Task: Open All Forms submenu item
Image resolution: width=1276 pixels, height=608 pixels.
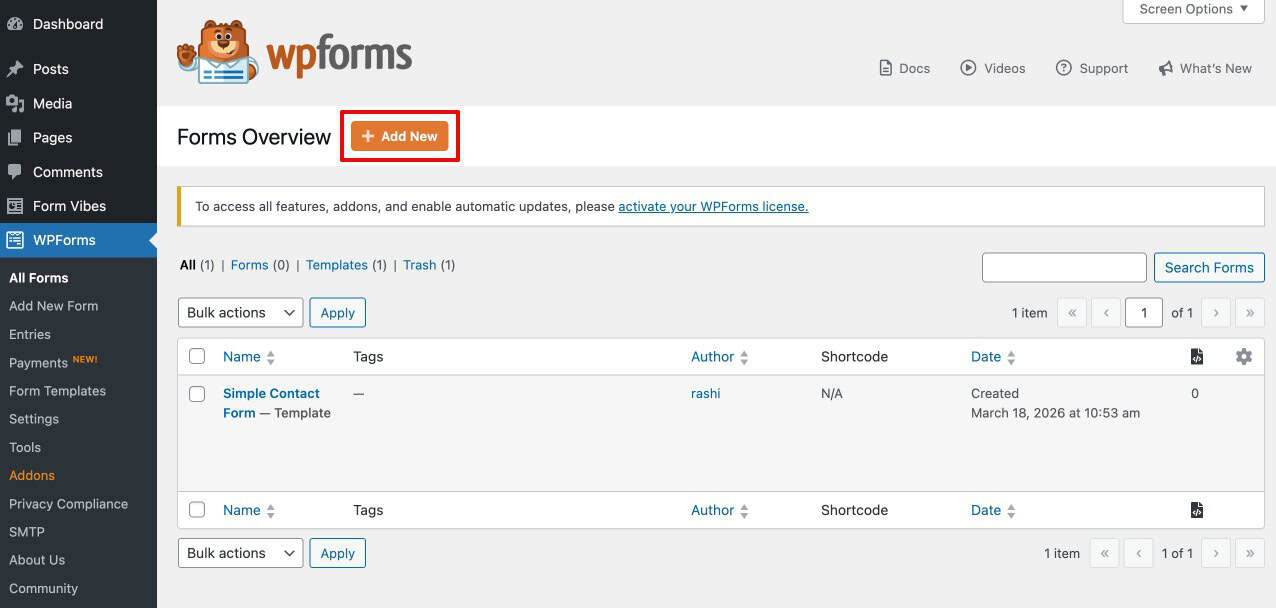Action: [39, 278]
